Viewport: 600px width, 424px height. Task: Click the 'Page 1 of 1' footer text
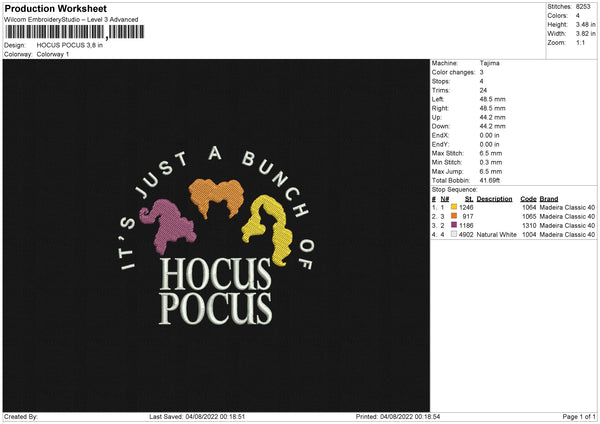pos(579,417)
